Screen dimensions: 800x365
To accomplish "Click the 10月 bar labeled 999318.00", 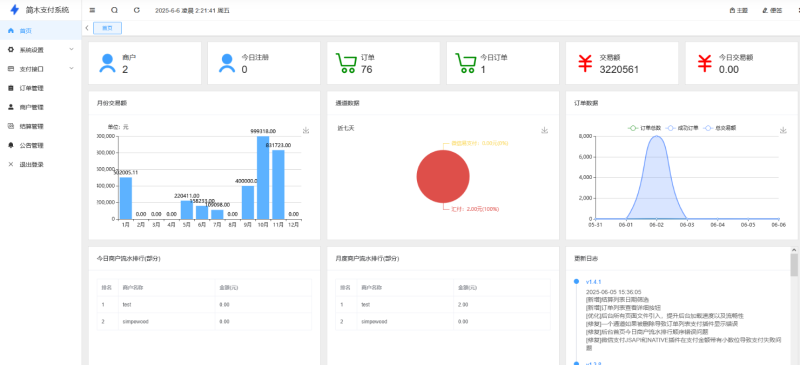I will [x=263, y=178].
